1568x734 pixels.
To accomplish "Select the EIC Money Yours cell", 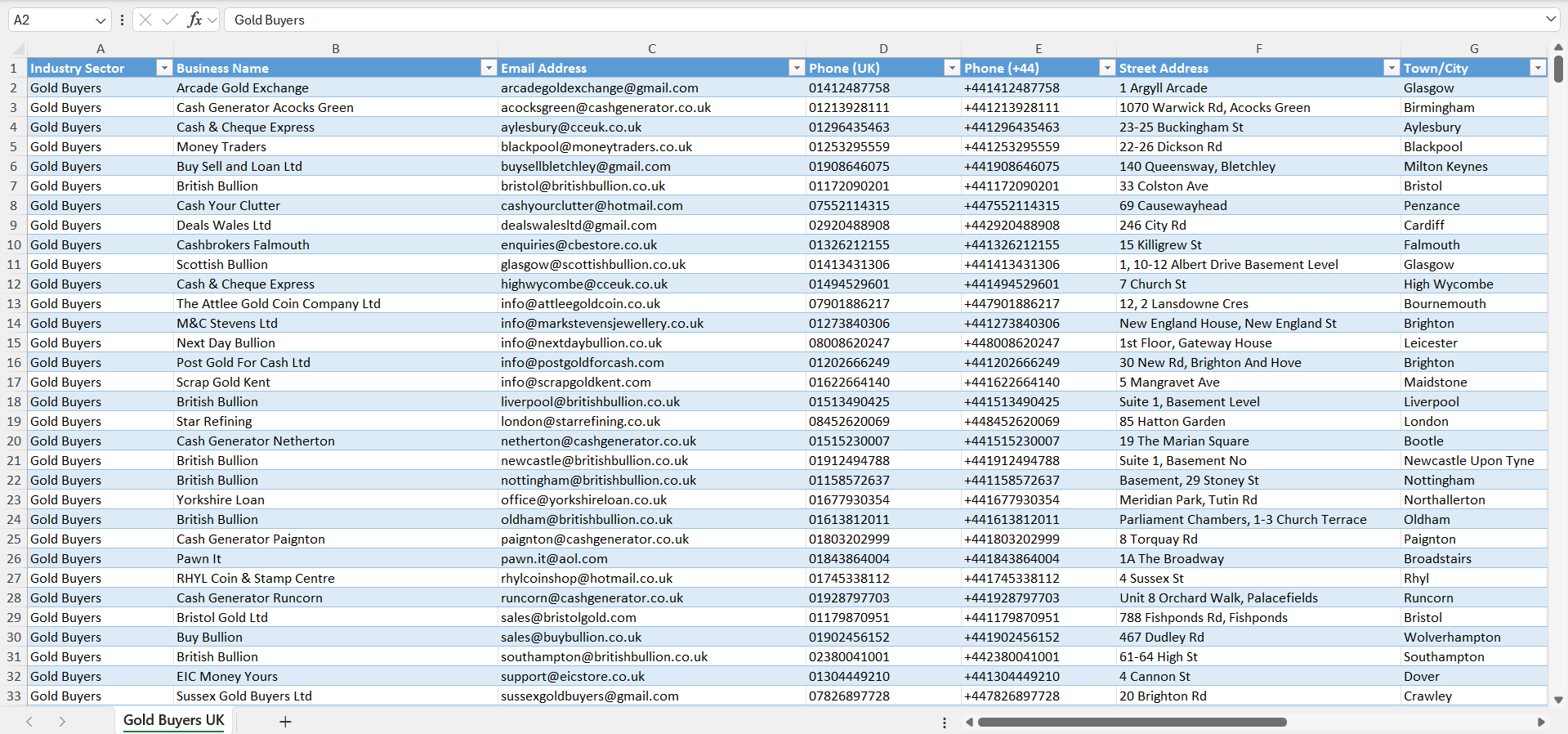I will tap(336, 676).
